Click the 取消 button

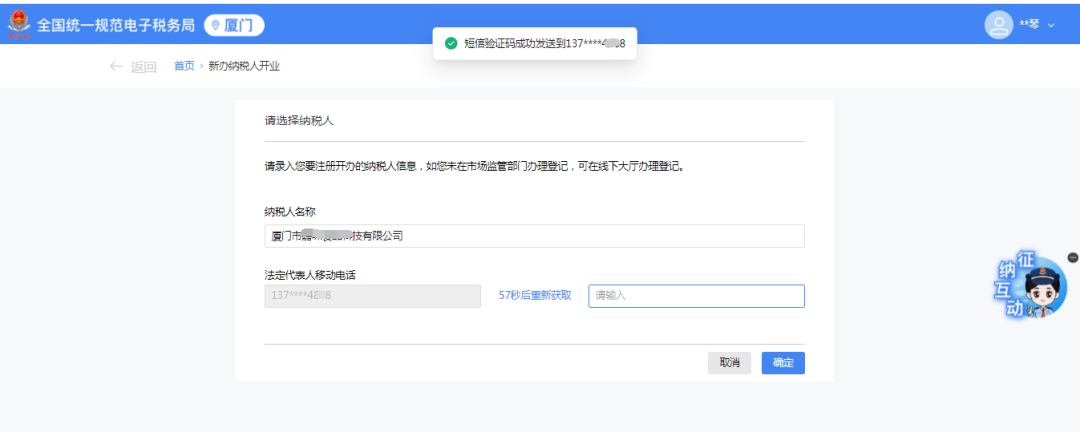(729, 363)
